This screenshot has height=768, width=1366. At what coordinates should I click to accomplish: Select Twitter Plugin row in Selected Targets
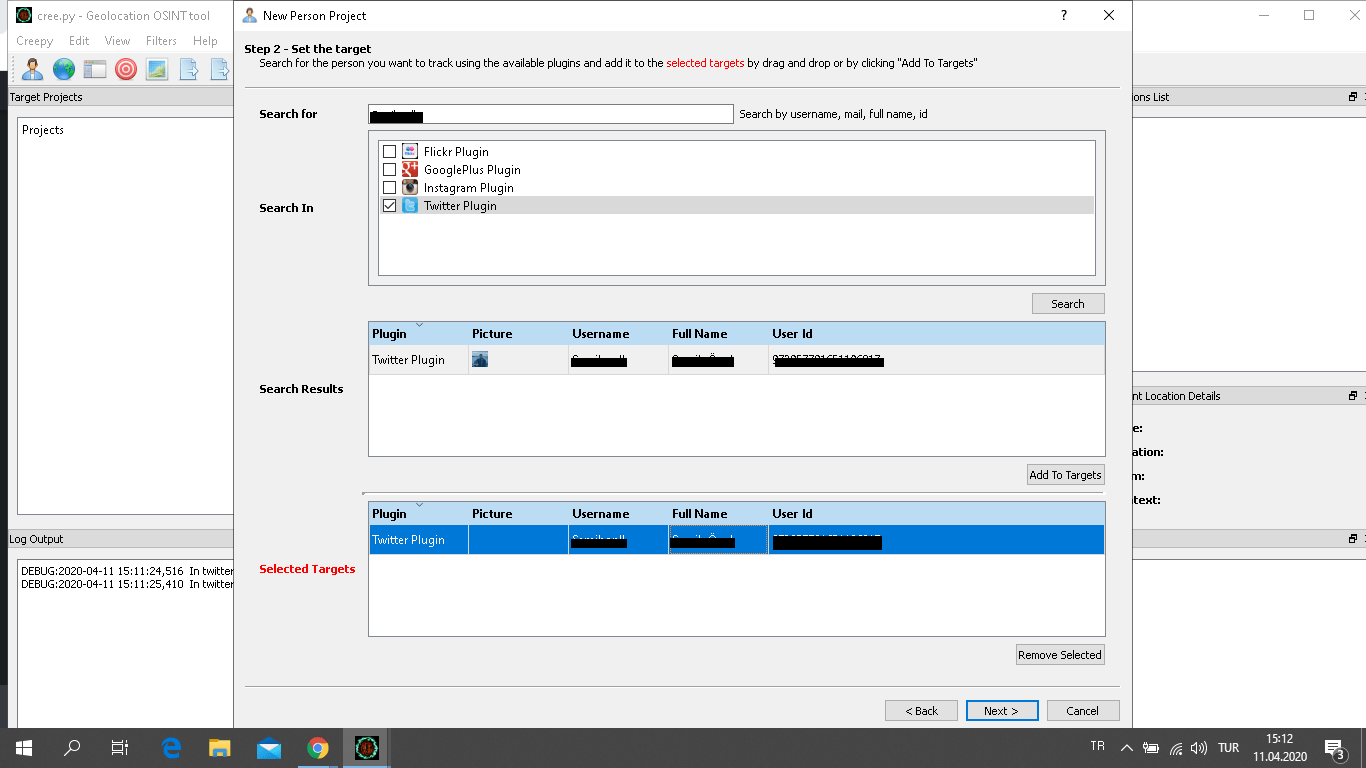point(737,540)
